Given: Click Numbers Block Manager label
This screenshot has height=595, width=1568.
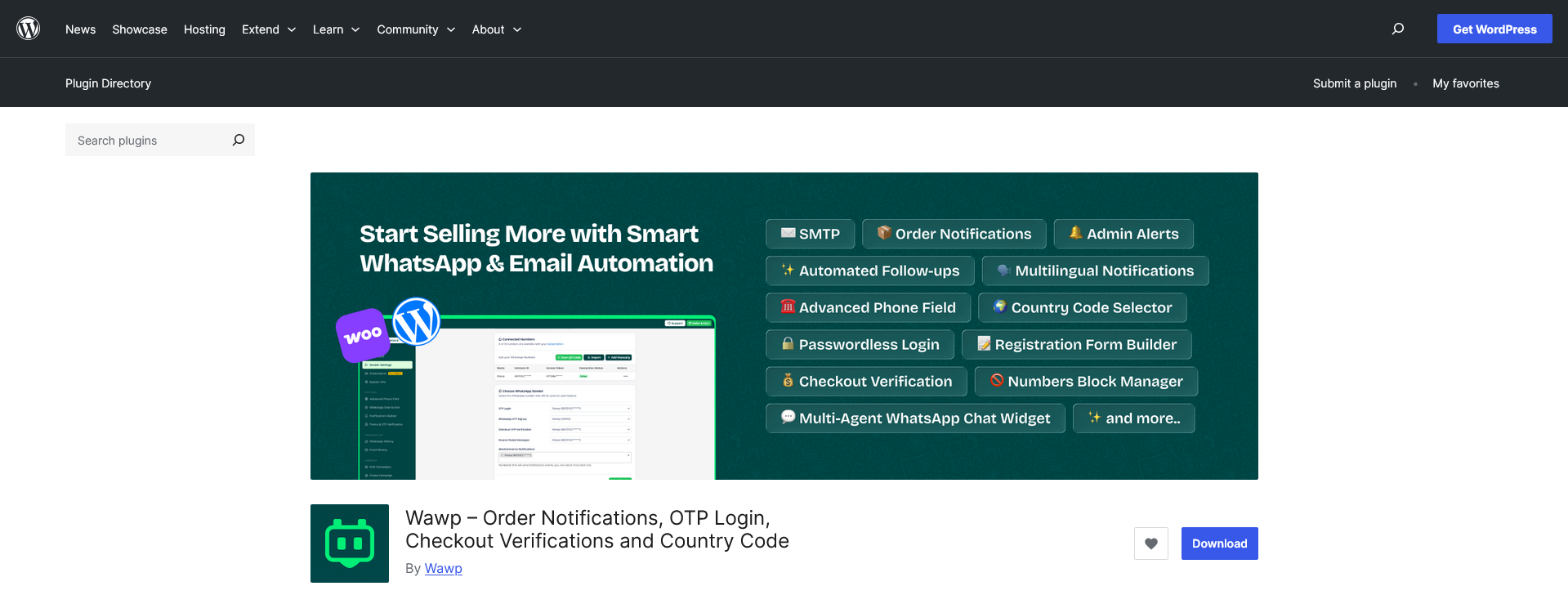Looking at the screenshot, I should point(1087,381).
